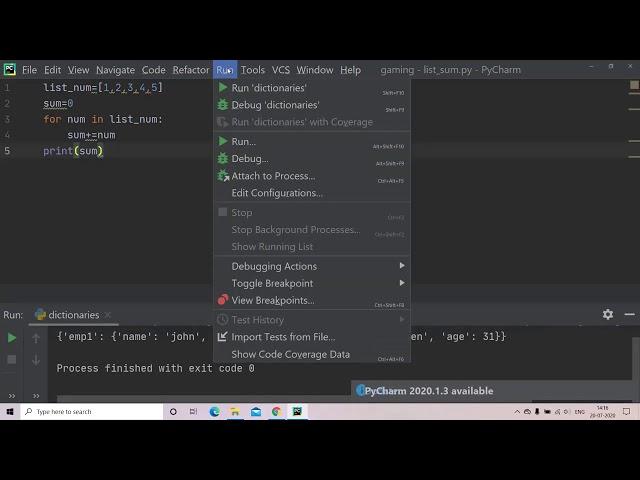Expand Debugging Actions submenu
Viewport: 640px width, 480px height.
click(x=312, y=266)
